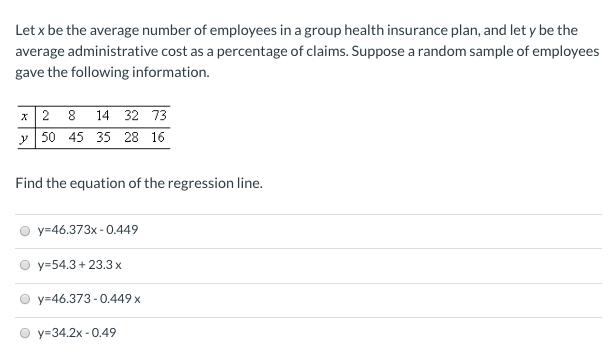Choose the y=54.3 + 23.3 x radio option
The image size is (616, 364).
point(25,265)
